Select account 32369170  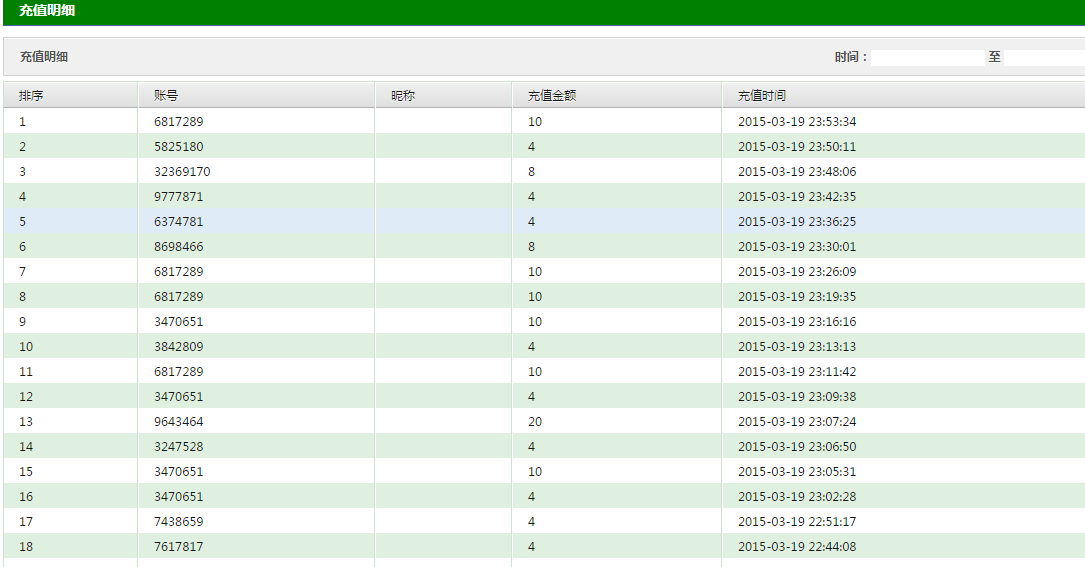[182, 172]
